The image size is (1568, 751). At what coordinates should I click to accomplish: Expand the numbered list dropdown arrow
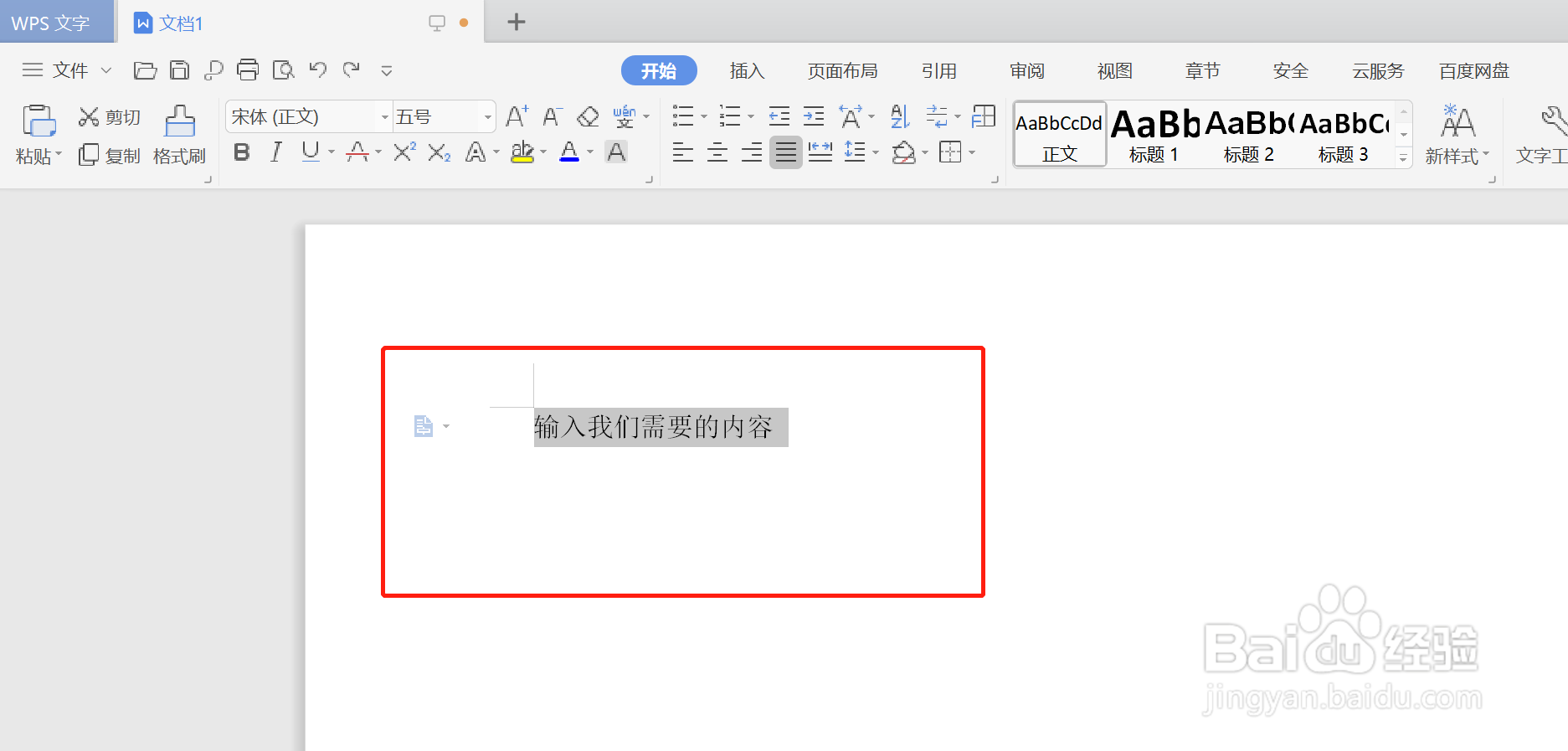[x=751, y=117]
